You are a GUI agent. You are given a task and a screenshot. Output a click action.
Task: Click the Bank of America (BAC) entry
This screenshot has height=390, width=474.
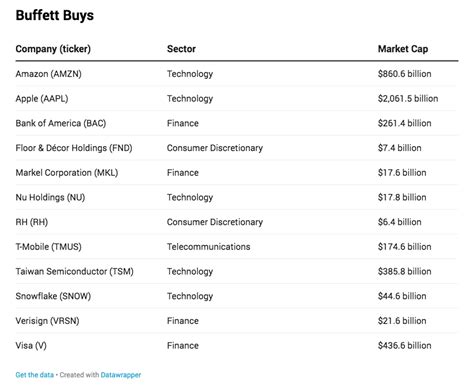[61, 123]
